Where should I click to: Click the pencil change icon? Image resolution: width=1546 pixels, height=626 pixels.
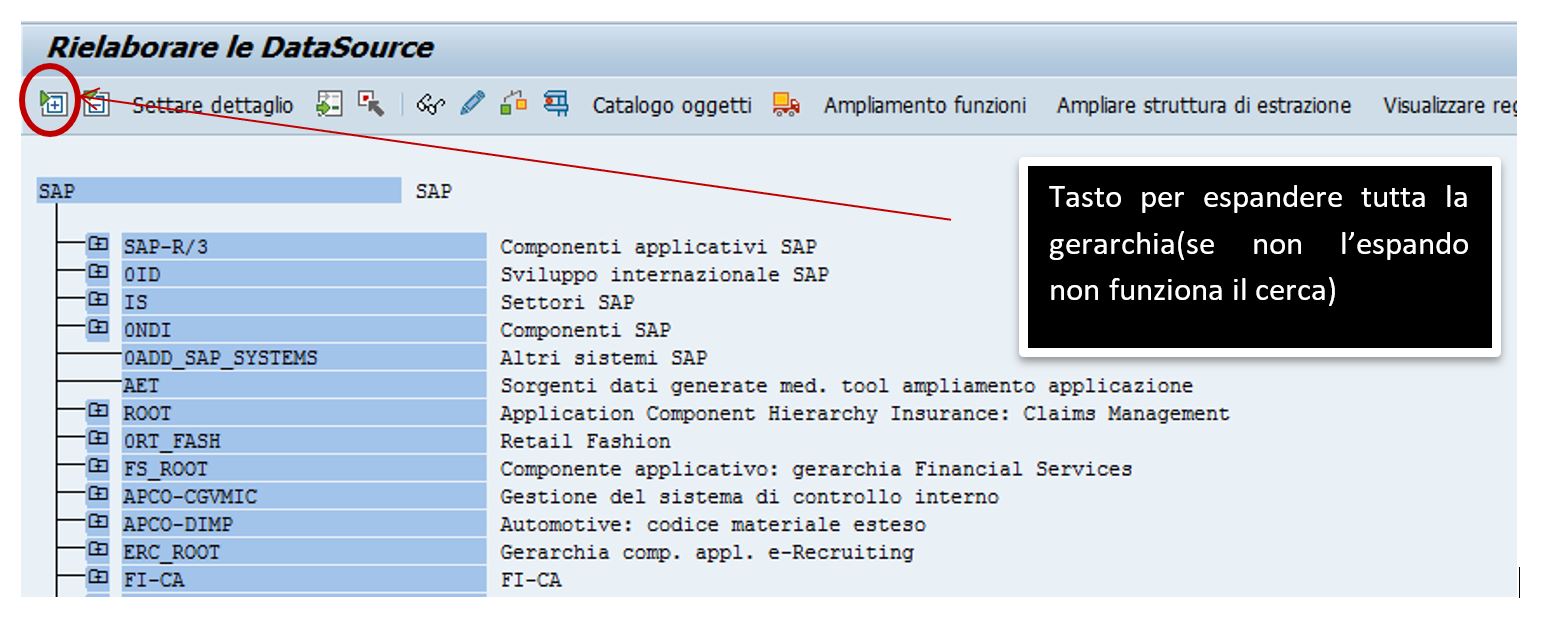click(471, 105)
